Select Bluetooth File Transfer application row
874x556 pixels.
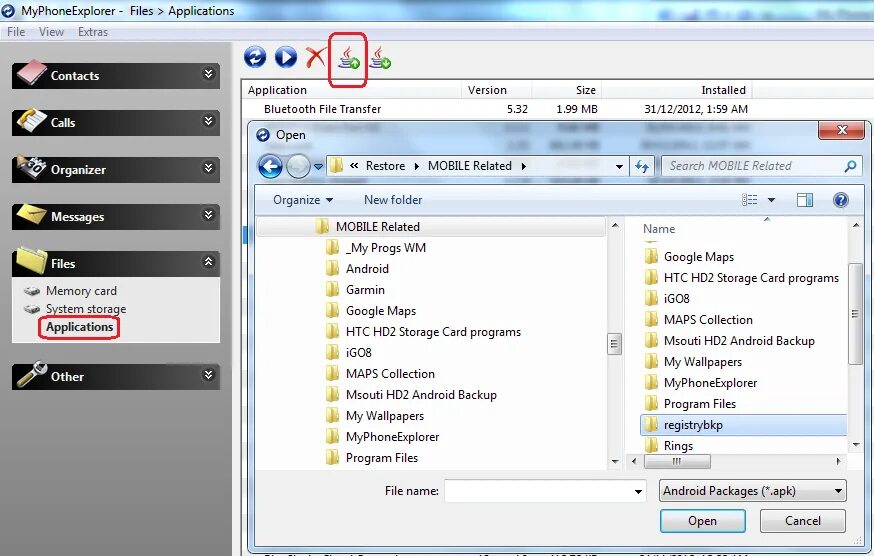pyautogui.click(x=496, y=109)
